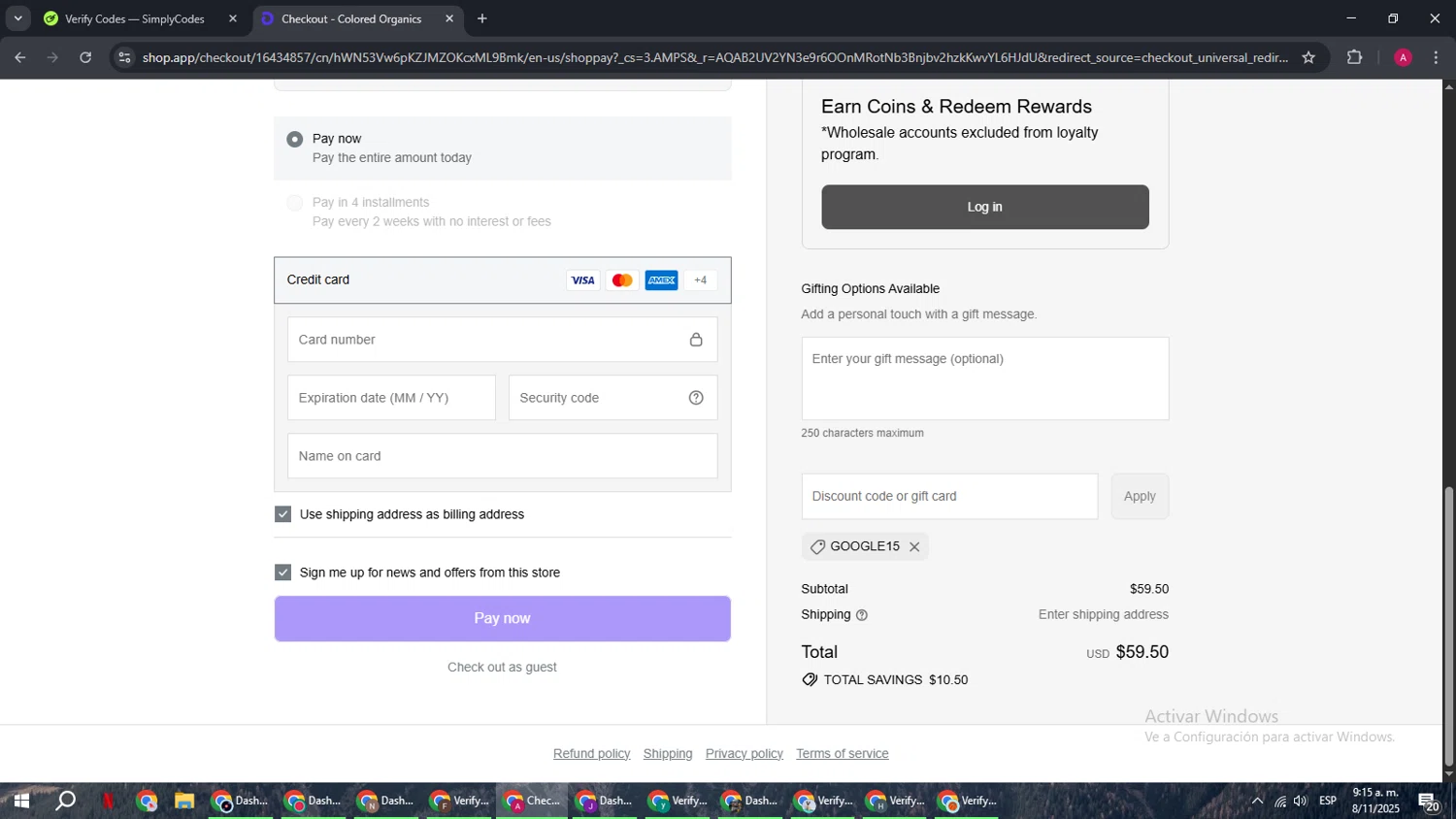Click the '250 characters maximum' note
The image size is (1456, 819).
point(863,434)
